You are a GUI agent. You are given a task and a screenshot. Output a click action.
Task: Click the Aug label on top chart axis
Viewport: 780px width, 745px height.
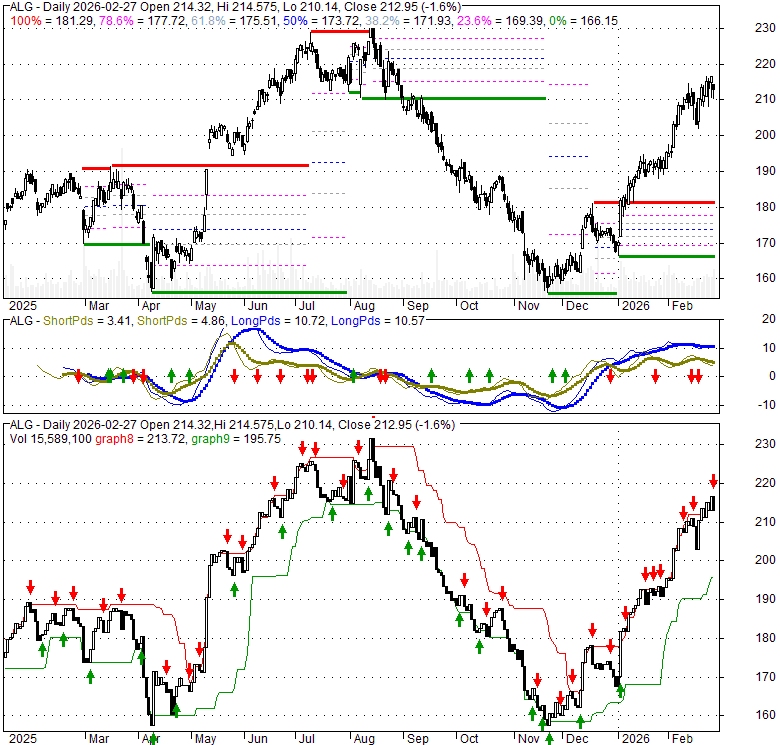[x=363, y=305]
